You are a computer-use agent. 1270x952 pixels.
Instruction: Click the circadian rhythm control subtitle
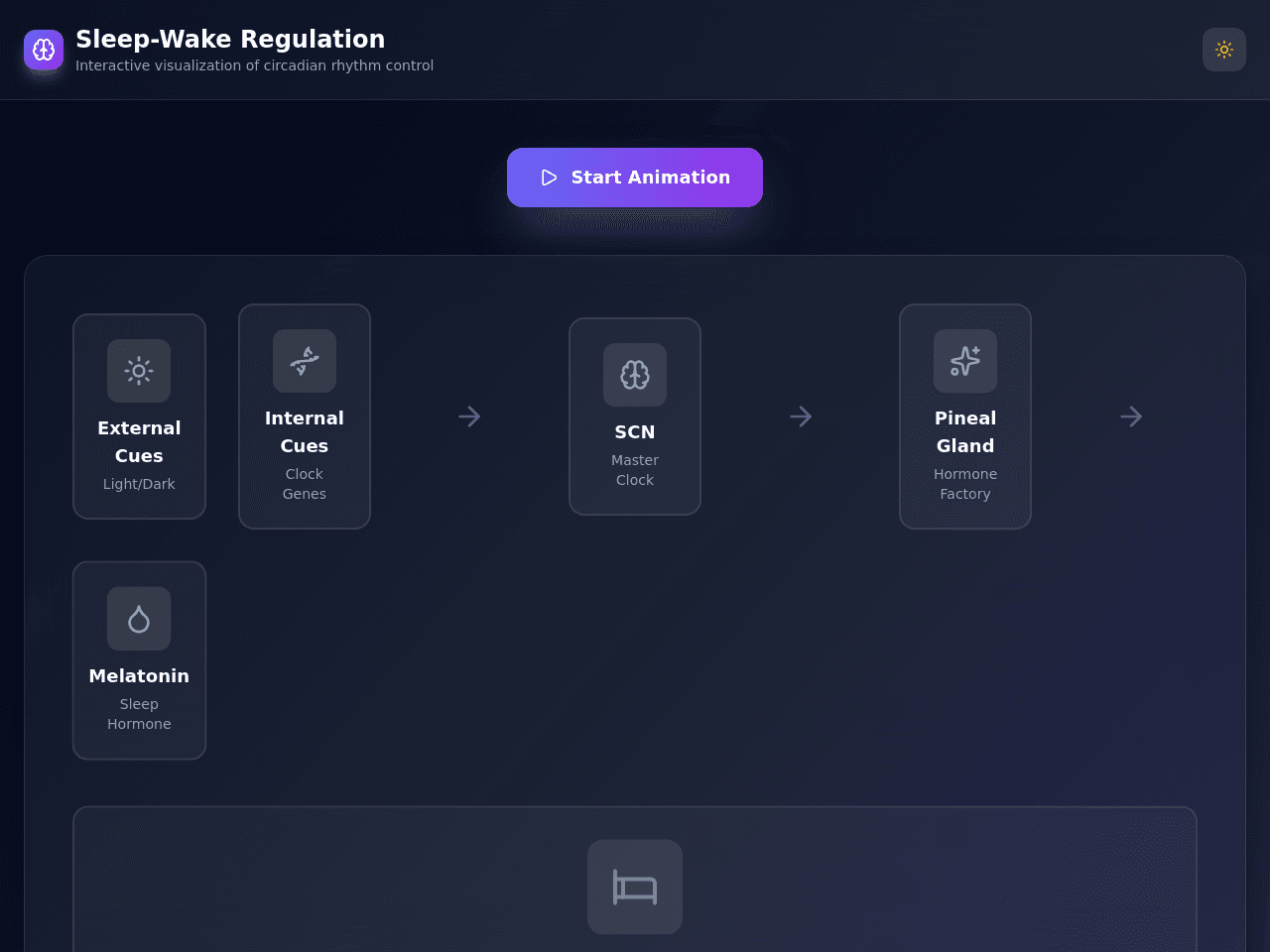[x=254, y=65]
